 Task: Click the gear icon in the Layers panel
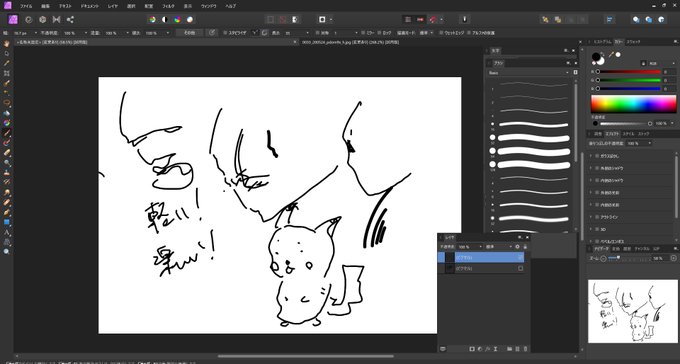point(517,246)
